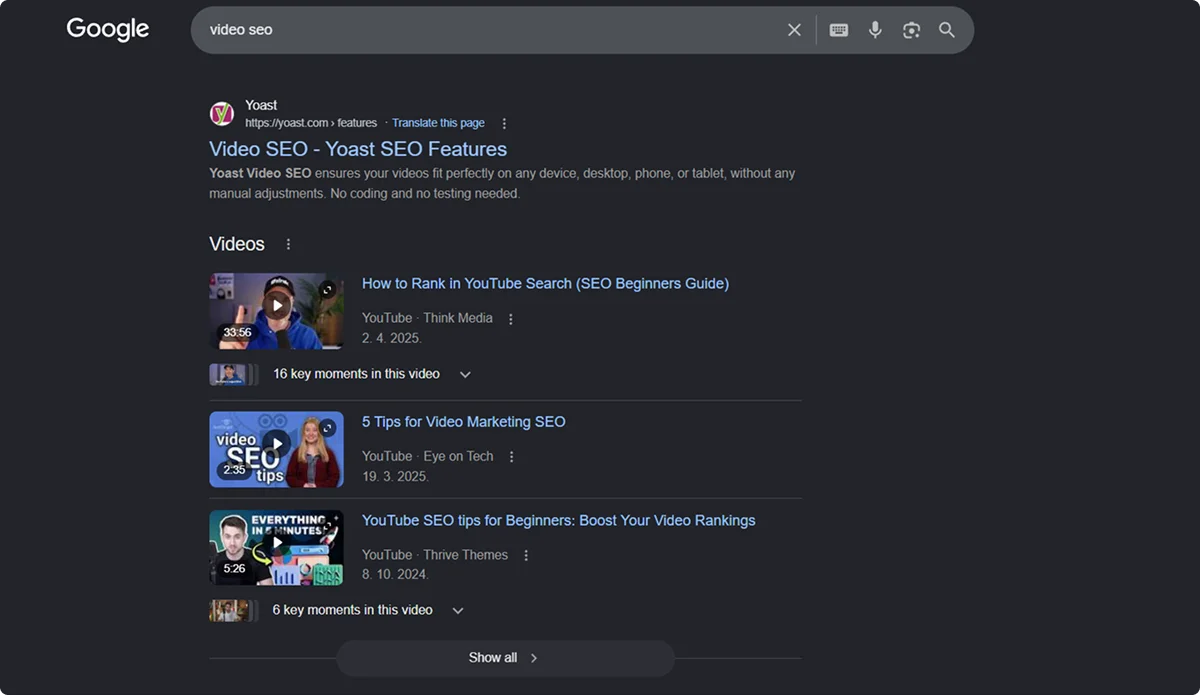Click Translate this page link
This screenshot has height=695, width=1200.
click(438, 123)
